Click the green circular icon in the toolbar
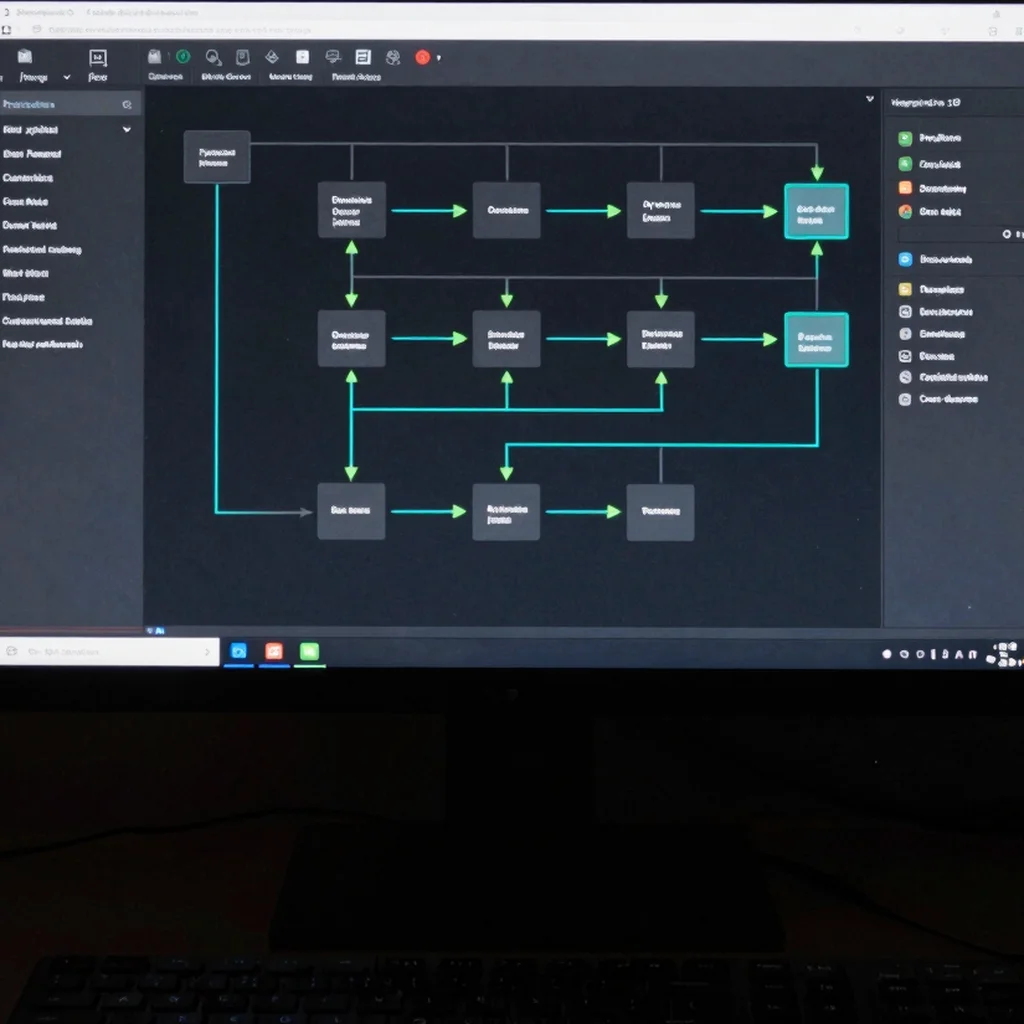 184,57
